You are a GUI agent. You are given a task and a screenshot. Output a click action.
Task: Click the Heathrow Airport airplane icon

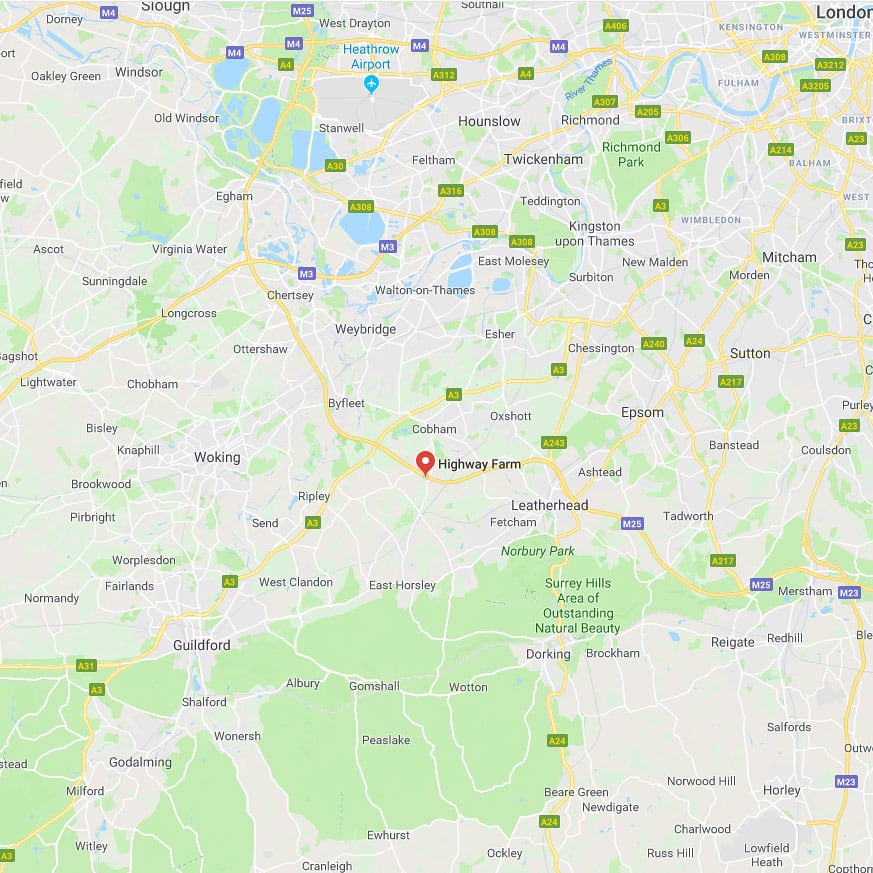coord(371,84)
